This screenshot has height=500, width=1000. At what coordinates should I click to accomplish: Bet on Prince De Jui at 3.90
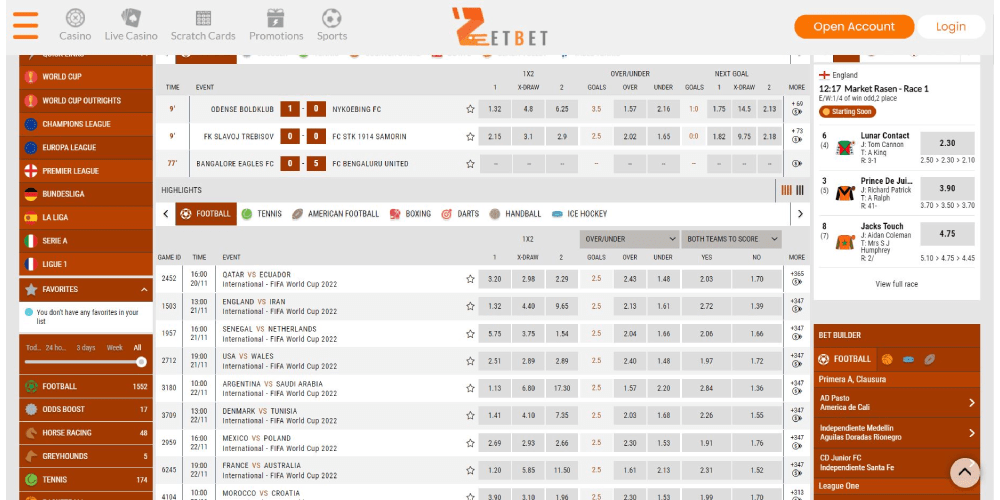click(947, 189)
